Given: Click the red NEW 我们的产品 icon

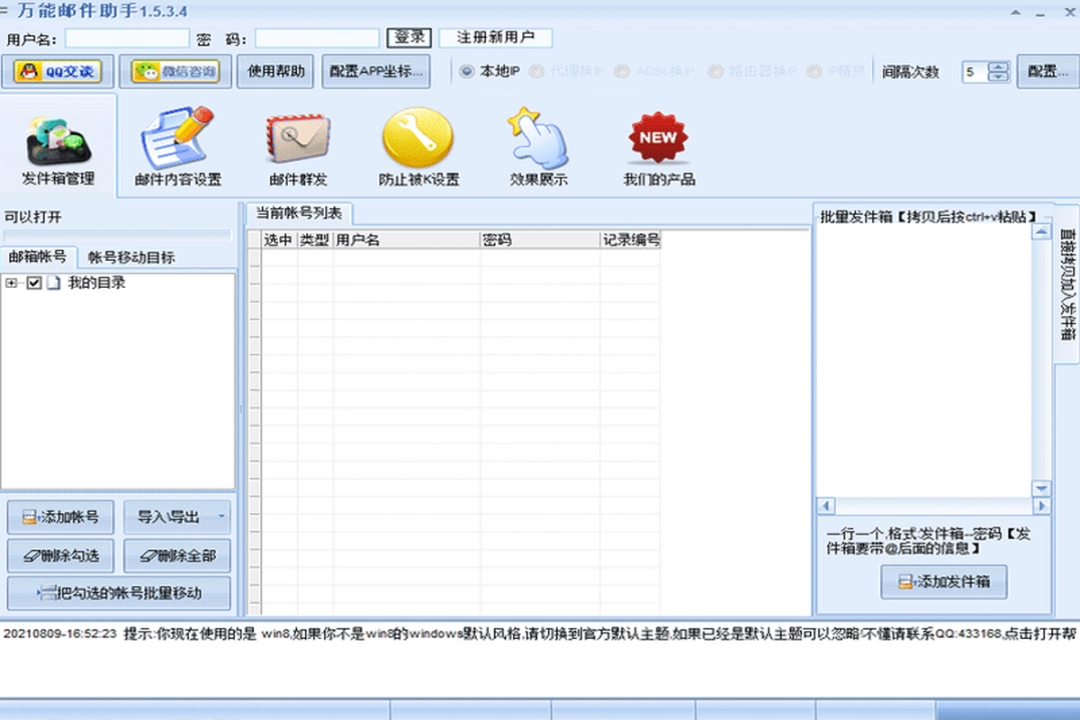Looking at the screenshot, I should click(657, 137).
